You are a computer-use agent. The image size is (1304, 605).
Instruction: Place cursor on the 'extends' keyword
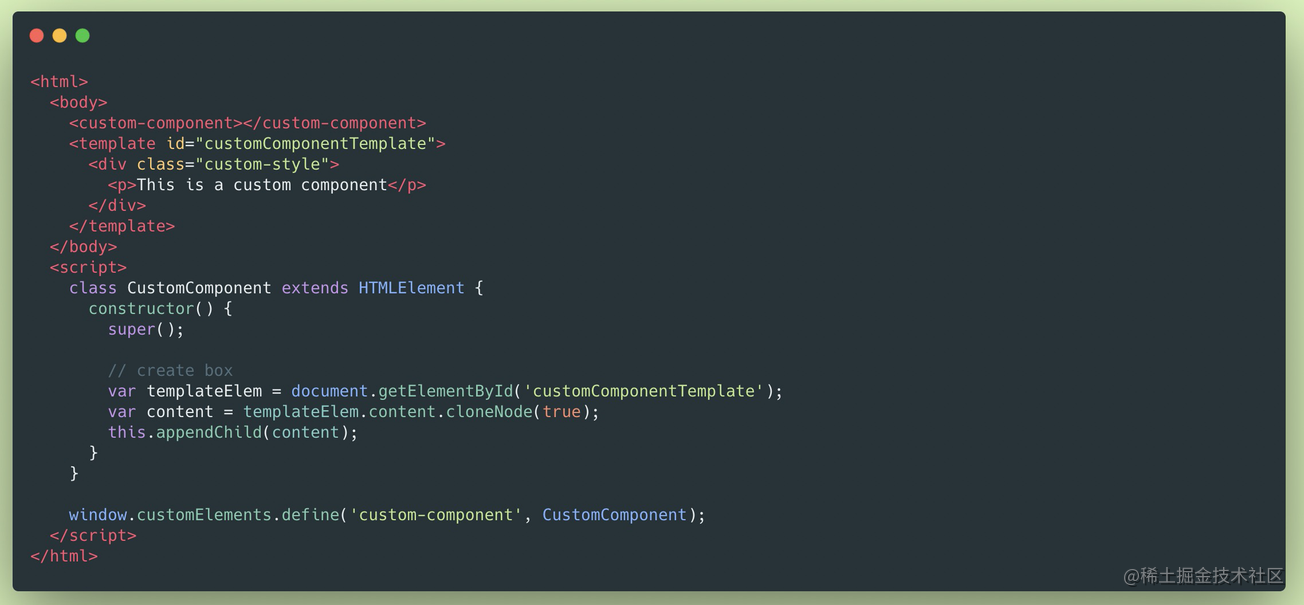(315, 288)
